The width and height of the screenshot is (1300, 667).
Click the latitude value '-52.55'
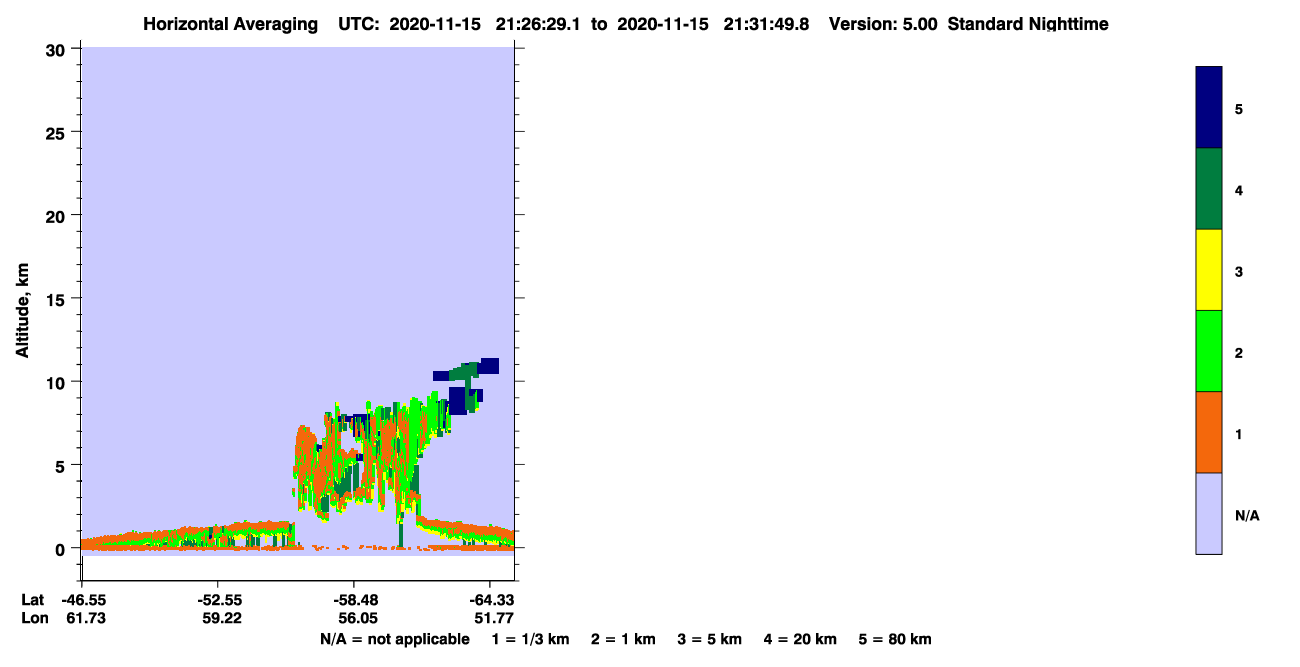218,600
